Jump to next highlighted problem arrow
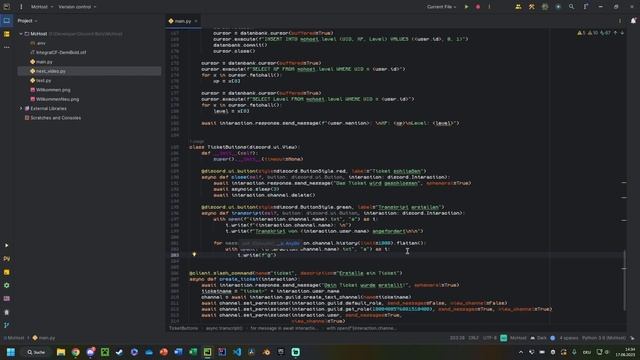Screen dimensions: 640x360 [622, 33]
